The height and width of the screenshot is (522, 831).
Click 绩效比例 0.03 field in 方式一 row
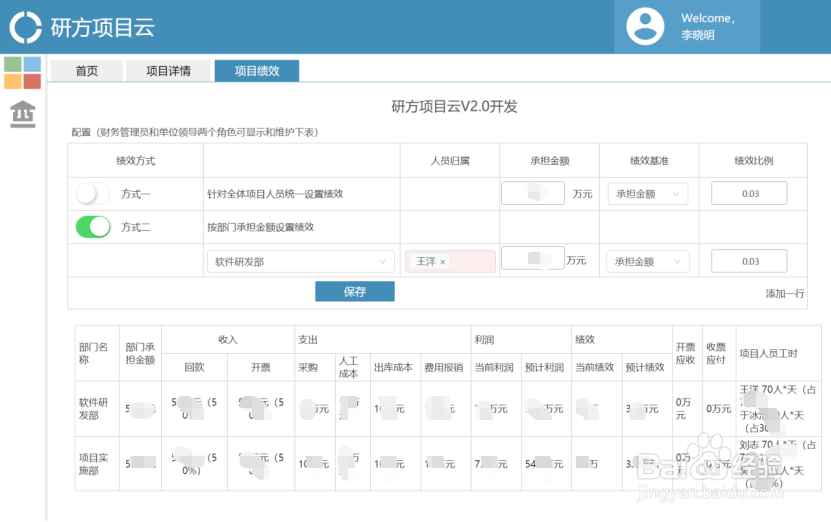tap(749, 193)
